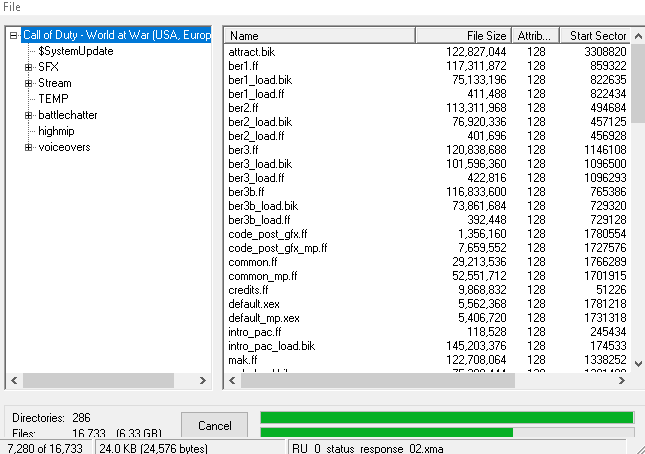Select the ber1_load.bik file
The height and width of the screenshot is (454, 645).
[x=260, y=80]
